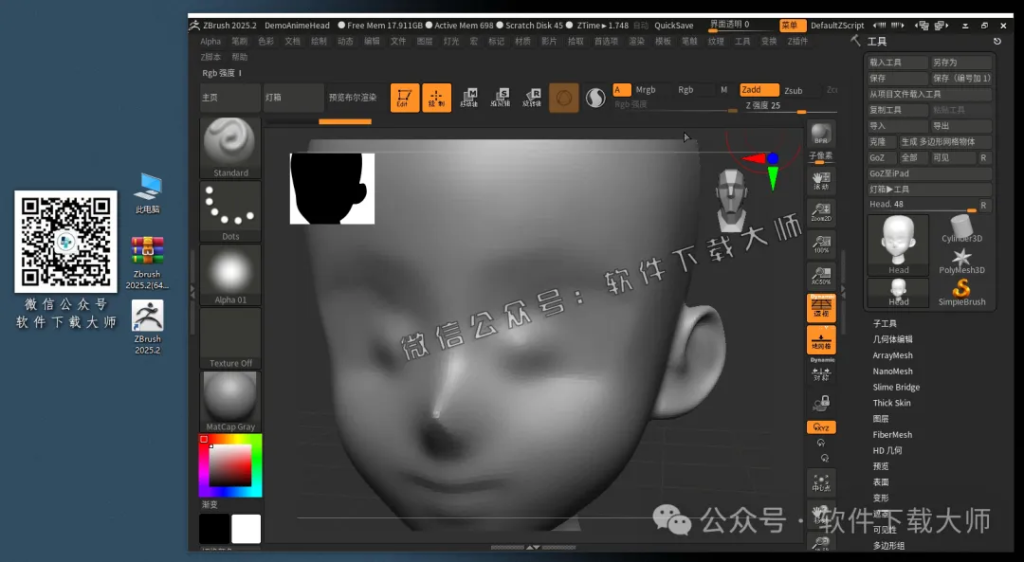Toggle the Floor grid button
1024x562 pixels.
(x=821, y=340)
